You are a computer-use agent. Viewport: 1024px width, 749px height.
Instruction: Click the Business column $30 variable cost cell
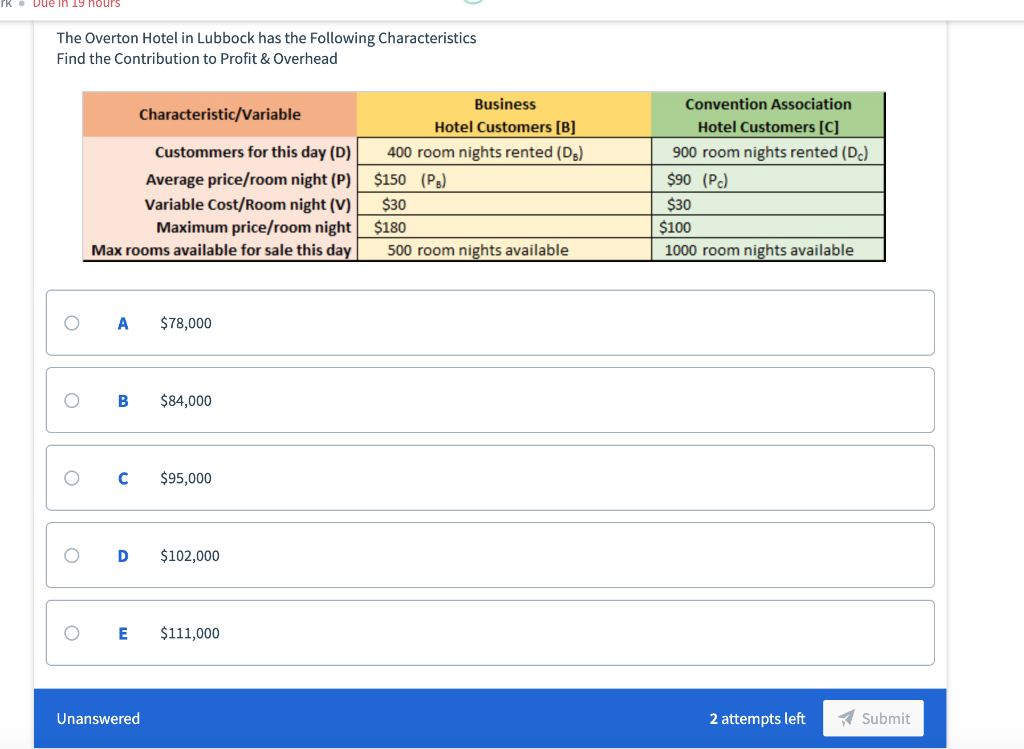[505, 204]
